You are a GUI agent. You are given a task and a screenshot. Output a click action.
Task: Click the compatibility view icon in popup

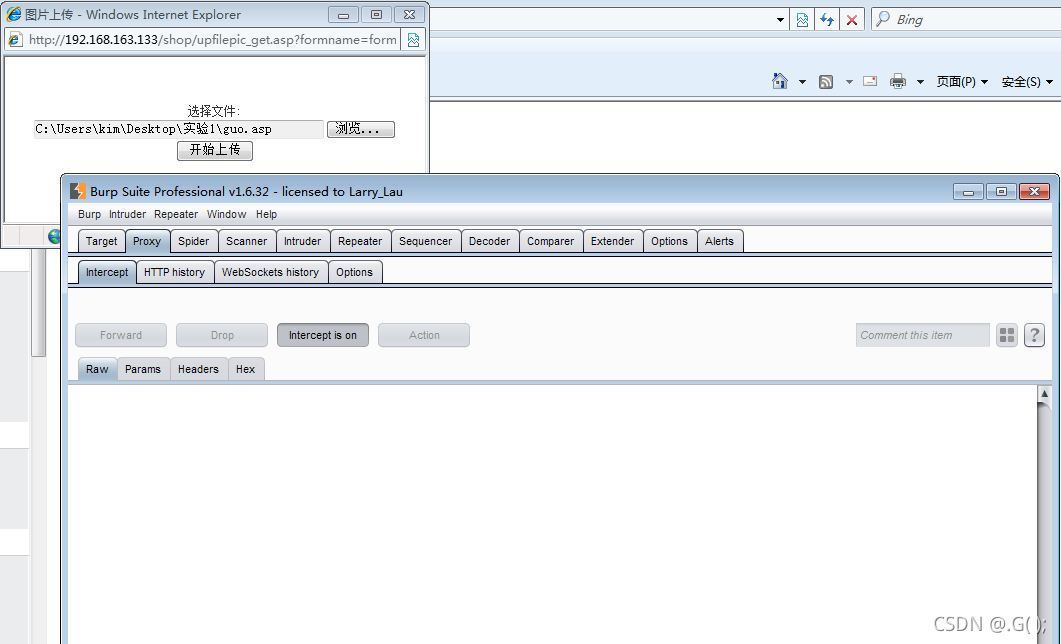[x=413, y=40]
